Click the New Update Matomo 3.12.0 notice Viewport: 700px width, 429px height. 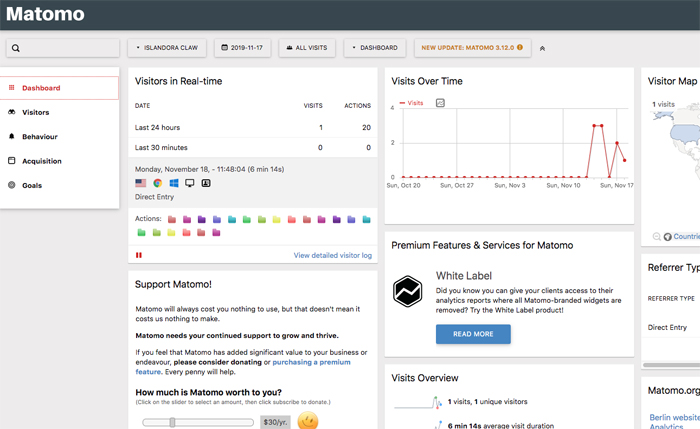point(472,48)
